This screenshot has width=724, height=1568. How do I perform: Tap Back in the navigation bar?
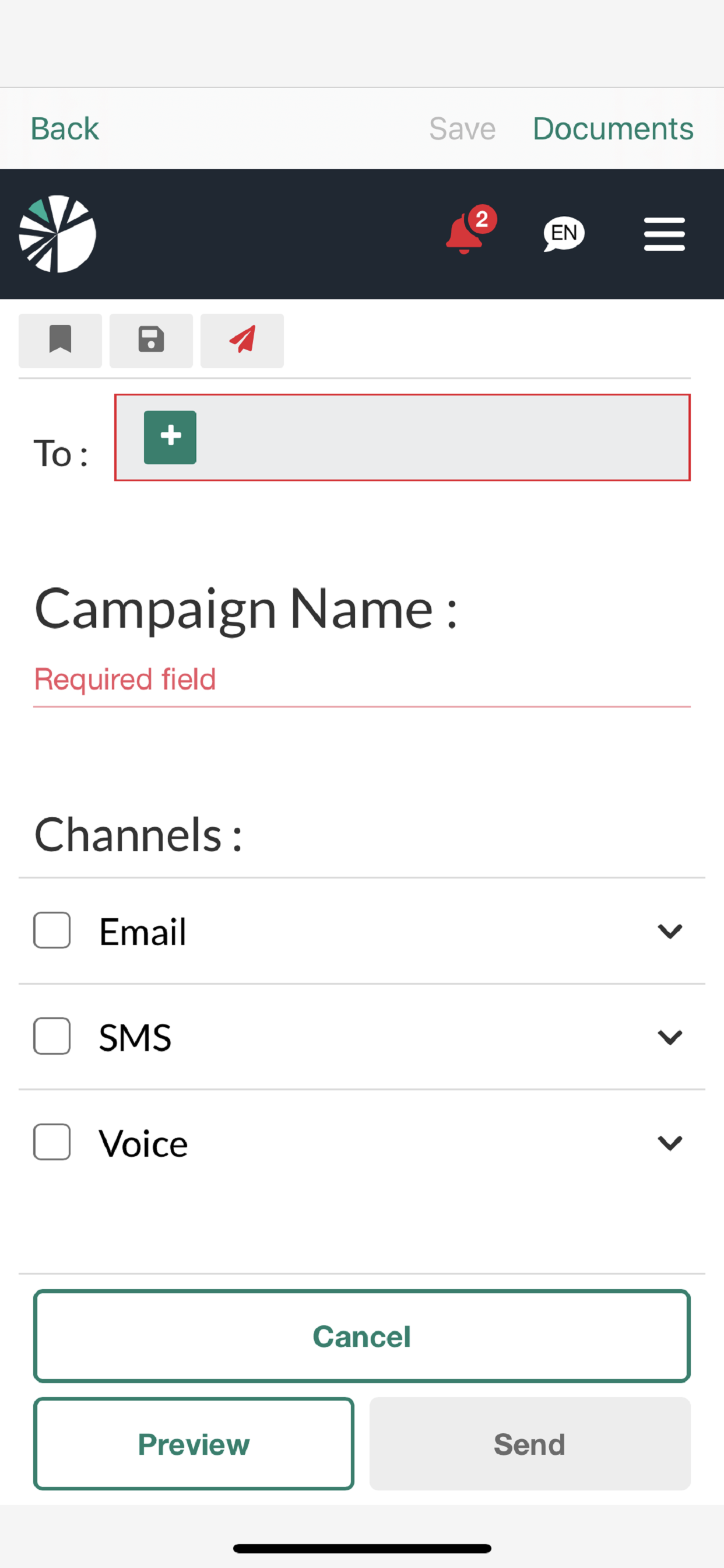(x=65, y=128)
